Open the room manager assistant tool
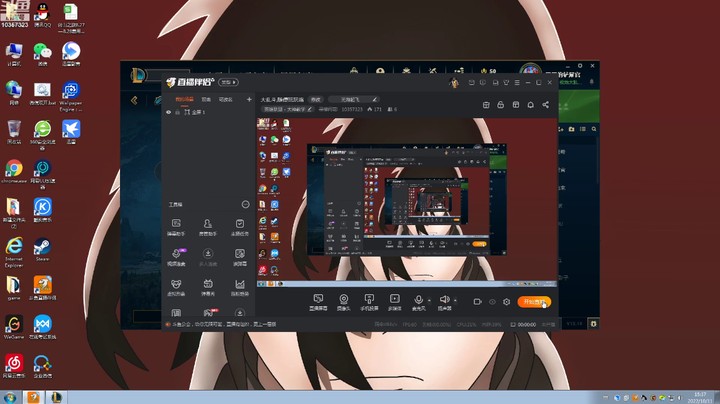Viewport: 720px width, 404px height. pos(208,227)
